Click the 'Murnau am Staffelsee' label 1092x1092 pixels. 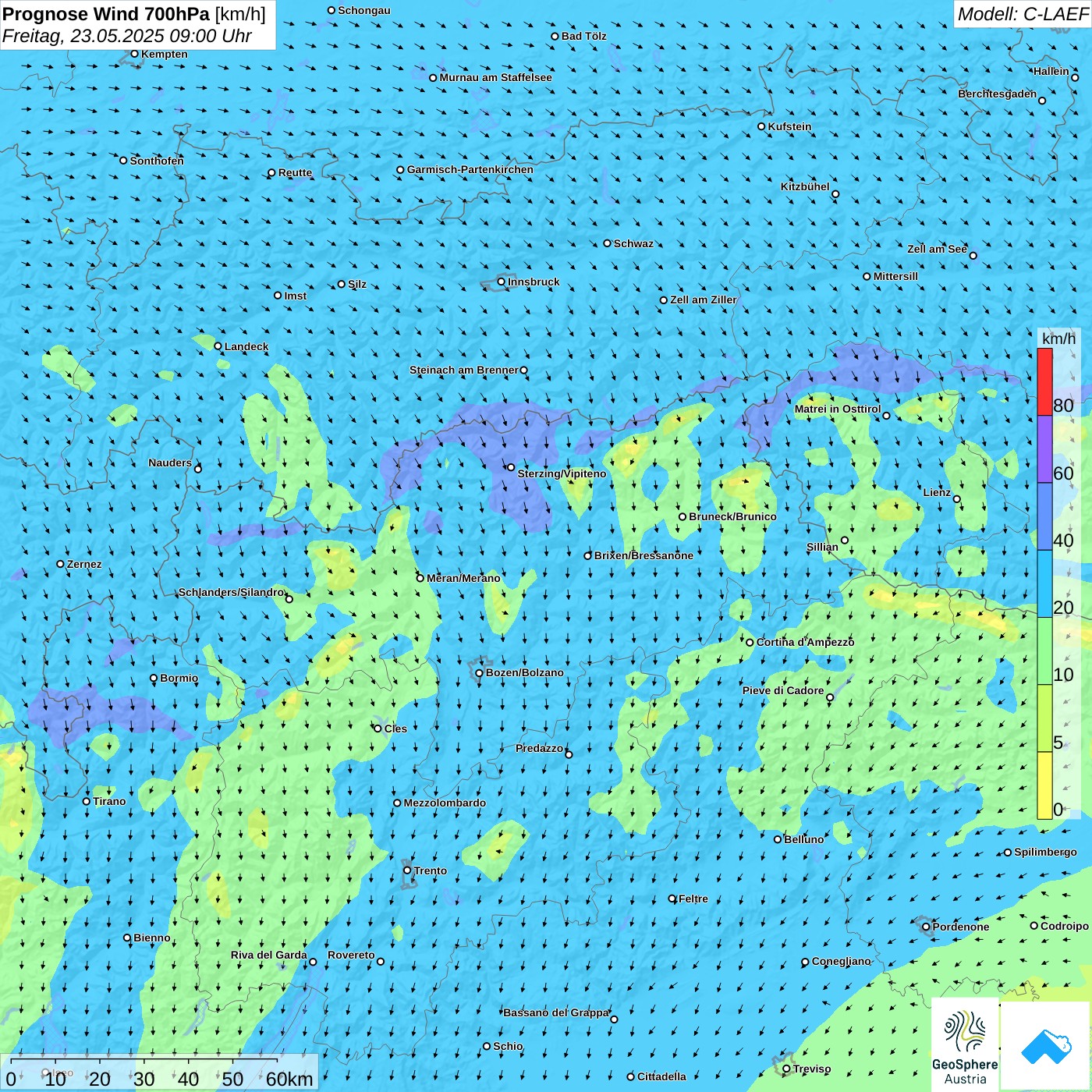pyautogui.click(x=495, y=77)
